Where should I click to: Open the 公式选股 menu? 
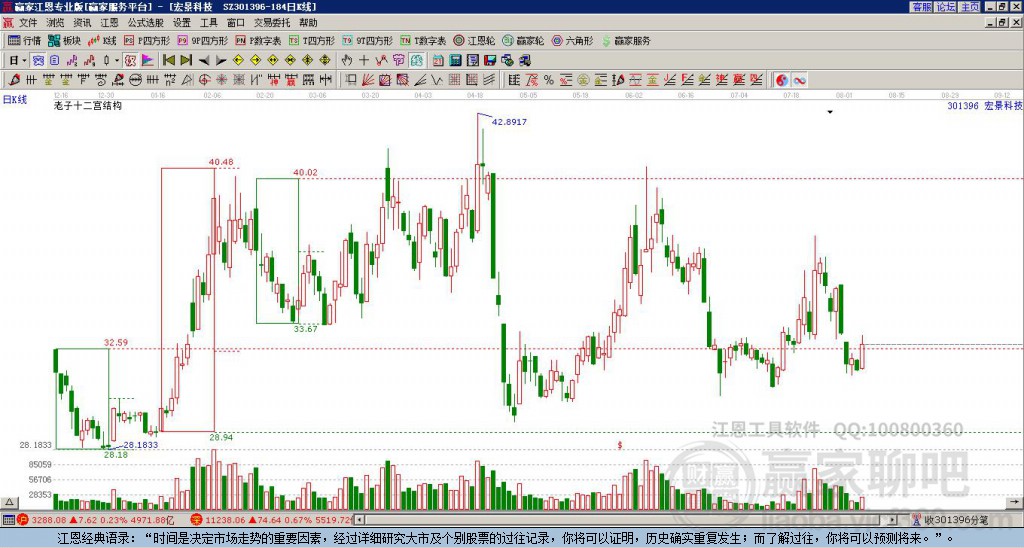(x=146, y=23)
